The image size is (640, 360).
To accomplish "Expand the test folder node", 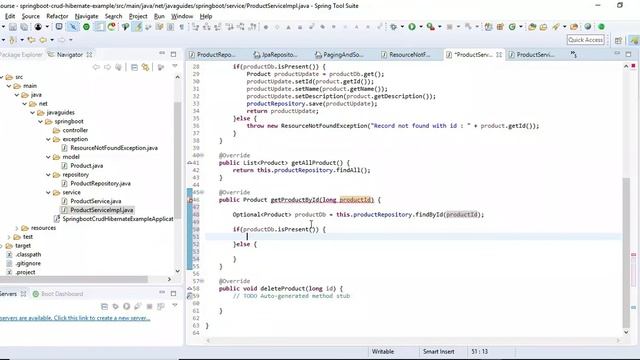I will [x=9, y=237].
